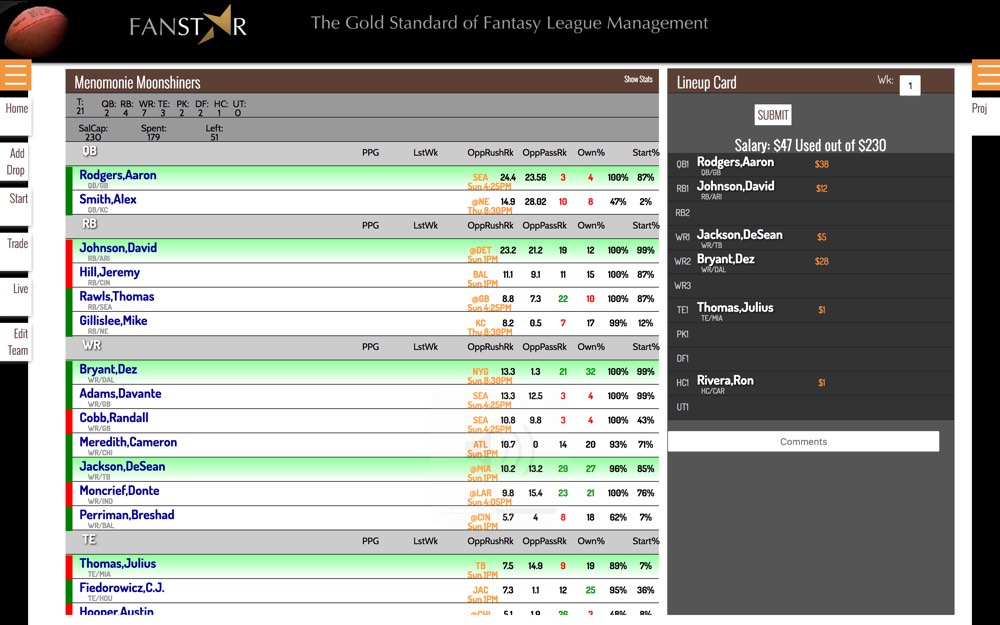Click the Salary: $47 Used out of $230 text
Screen dimensions: 1000x625
tap(810, 145)
